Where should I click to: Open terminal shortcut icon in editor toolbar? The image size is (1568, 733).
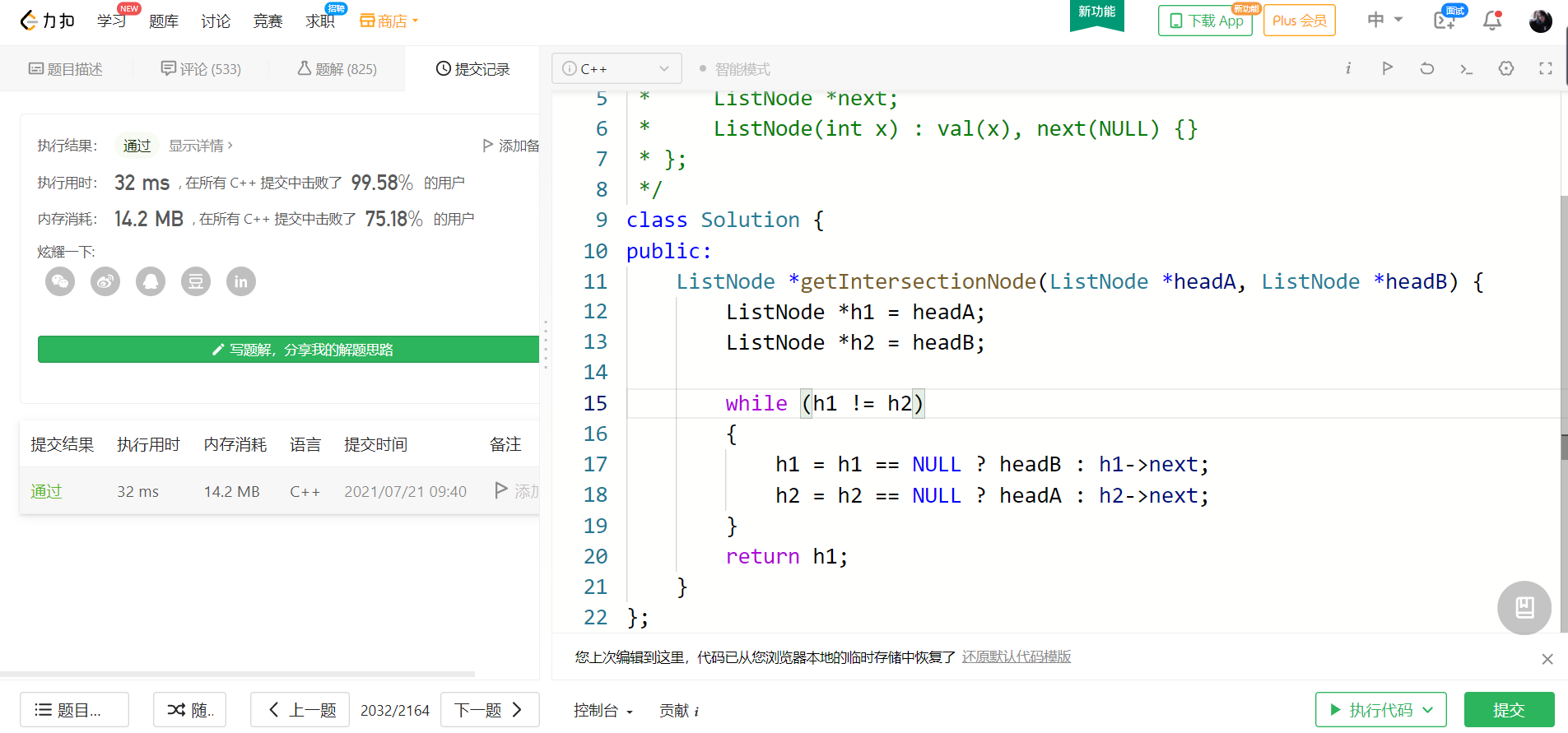[1467, 68]
